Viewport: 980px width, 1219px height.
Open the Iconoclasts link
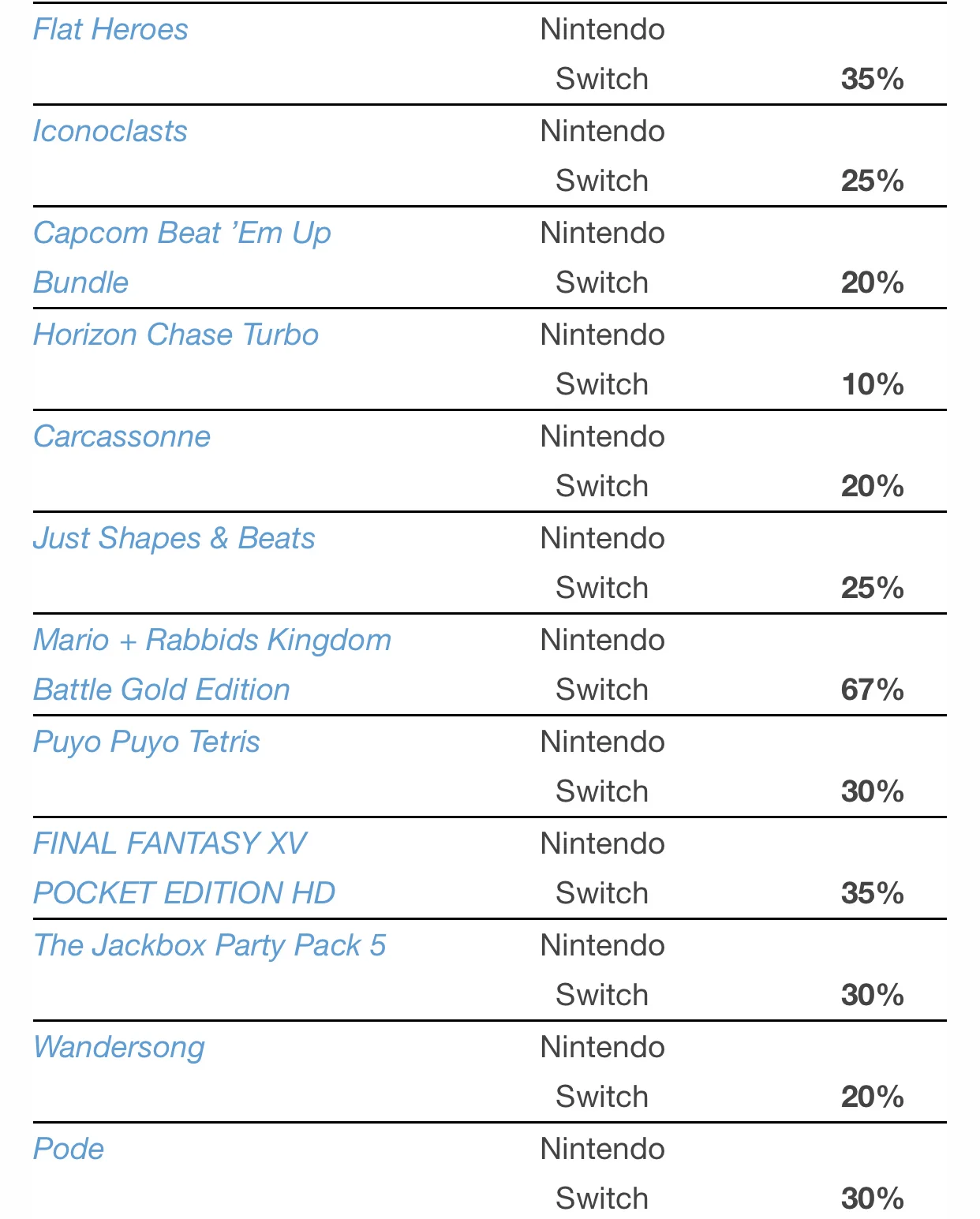click(110, 132)
